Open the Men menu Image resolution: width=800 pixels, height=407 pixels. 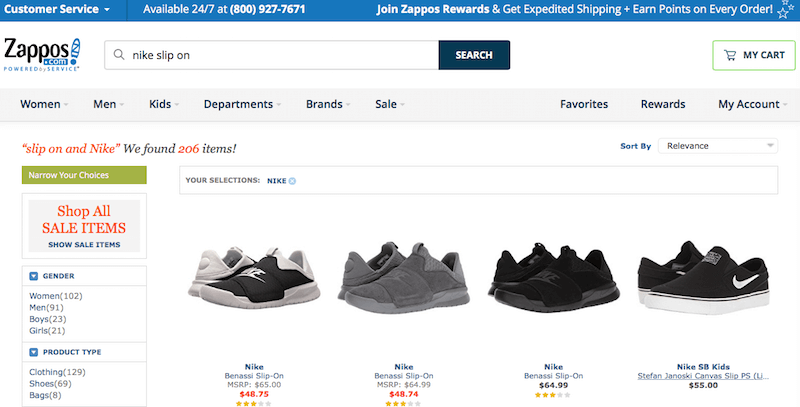point(108,104)
